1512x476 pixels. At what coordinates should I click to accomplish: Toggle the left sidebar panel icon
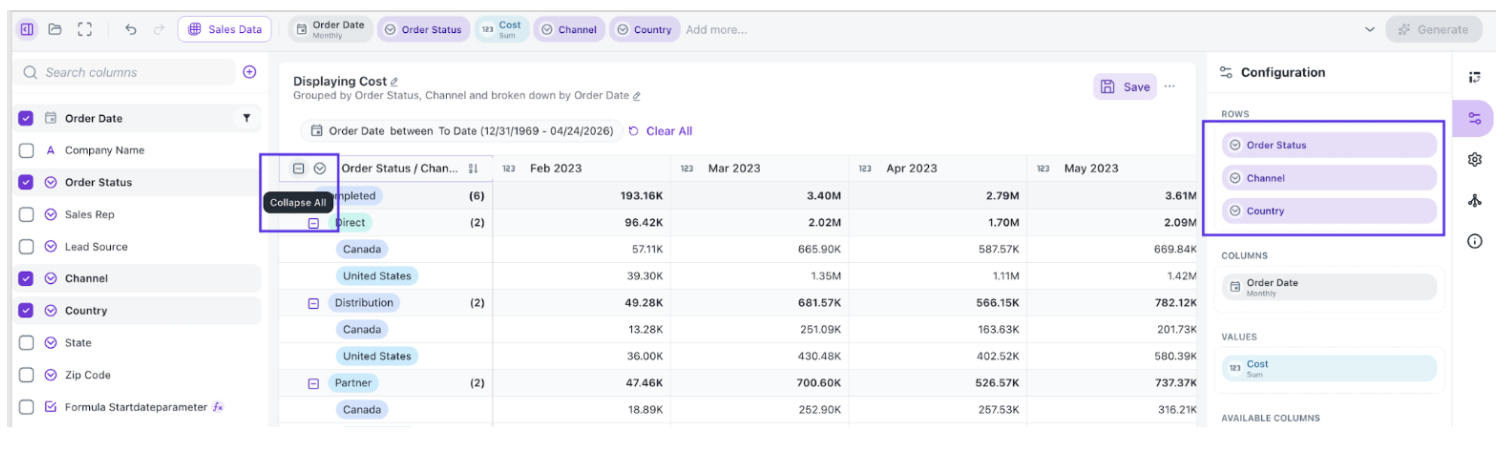(x=27, y=30)
